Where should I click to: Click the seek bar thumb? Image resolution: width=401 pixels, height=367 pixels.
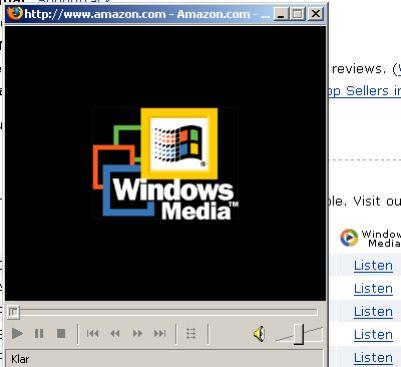click(x=13, y=312)
